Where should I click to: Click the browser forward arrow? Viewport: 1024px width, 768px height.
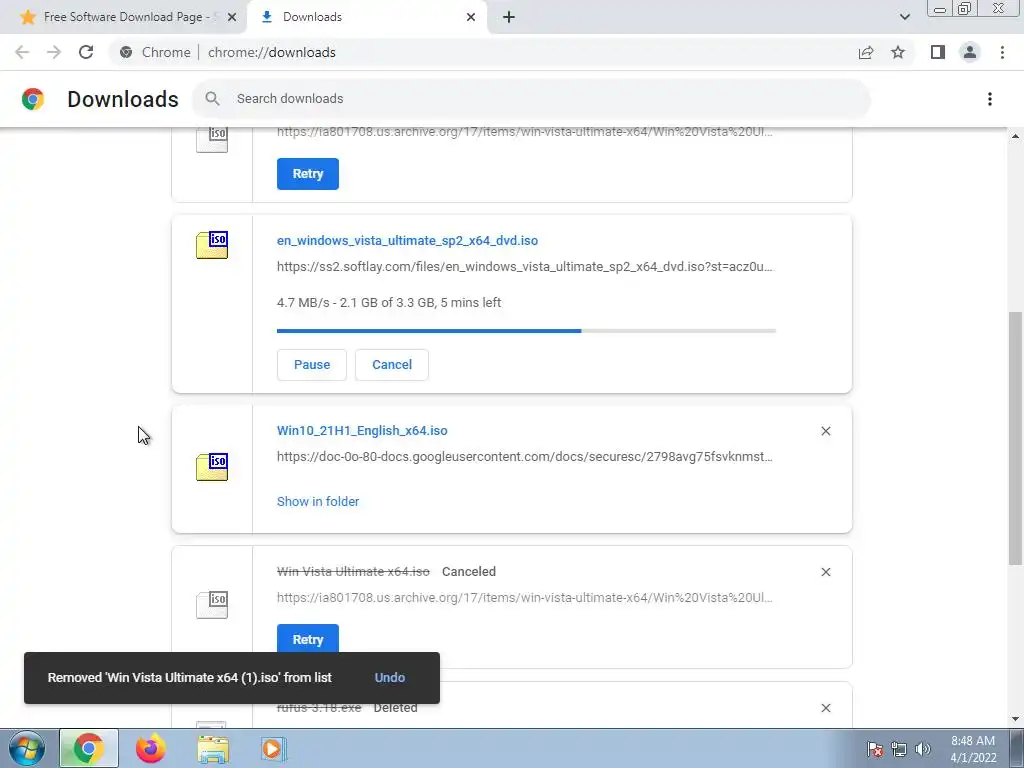[54, 52]
